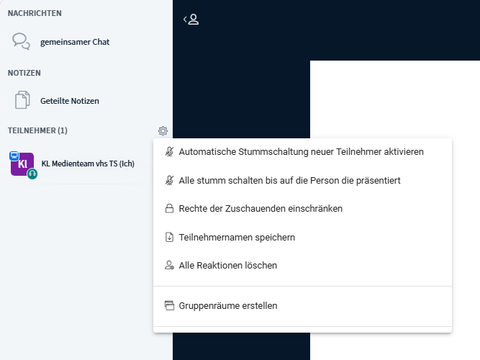Click the NOTIZEN heading
Image resolution: width=480 pixels, height=360 pixels.
point(24,73)
